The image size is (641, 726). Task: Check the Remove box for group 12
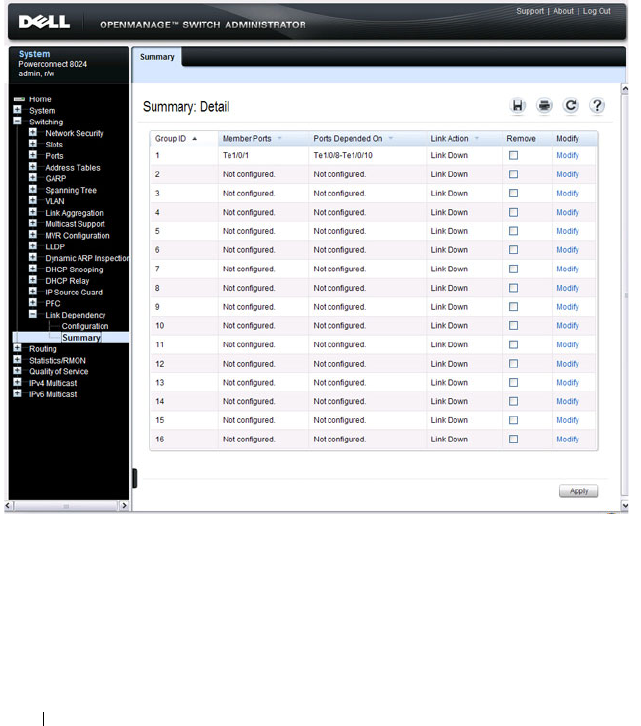(x=513, y=364)
